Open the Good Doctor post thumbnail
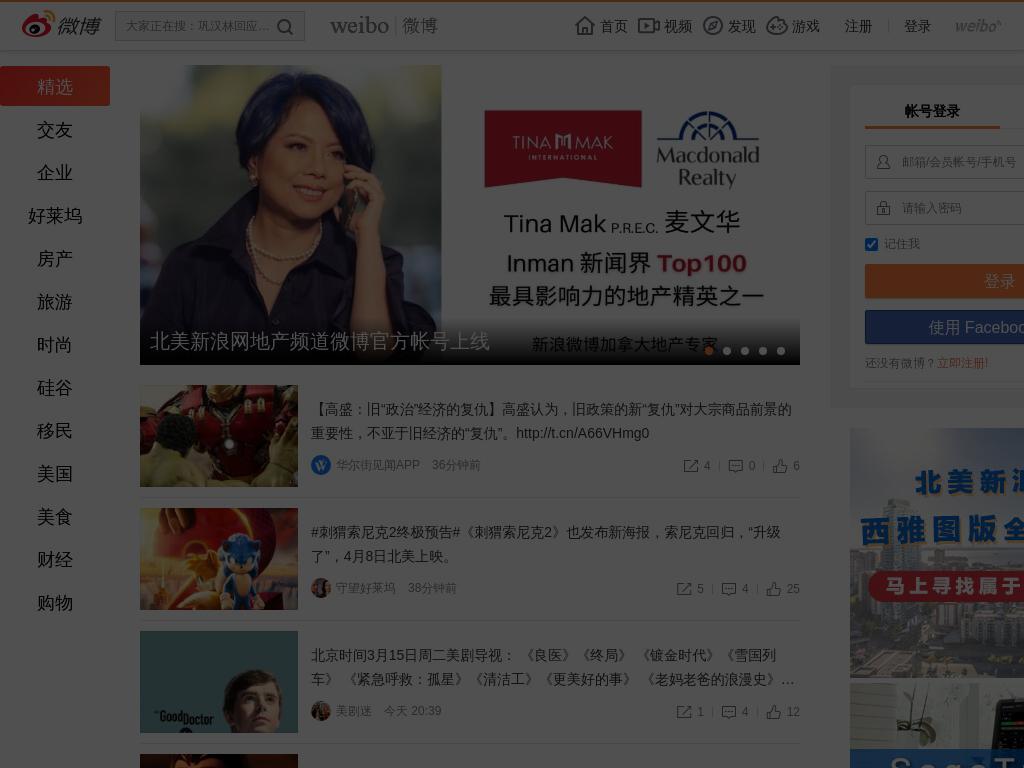The image size is (1024, 768). (219, 682)
